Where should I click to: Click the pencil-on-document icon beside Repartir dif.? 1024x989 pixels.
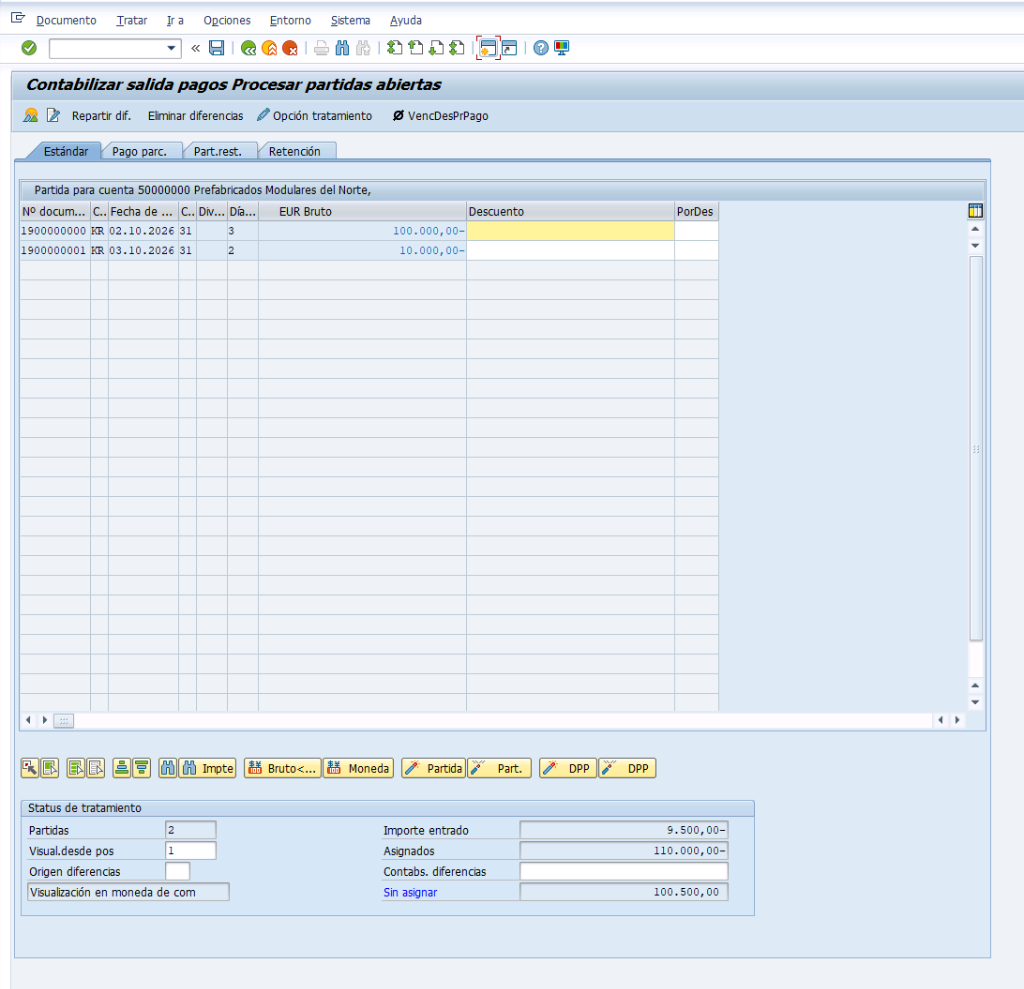(53, 116)
